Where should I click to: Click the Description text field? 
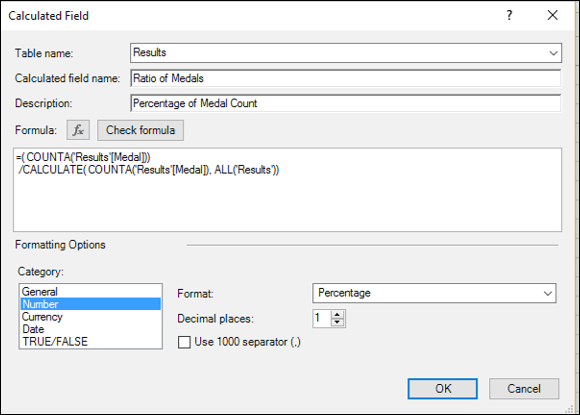click(345, 103)
